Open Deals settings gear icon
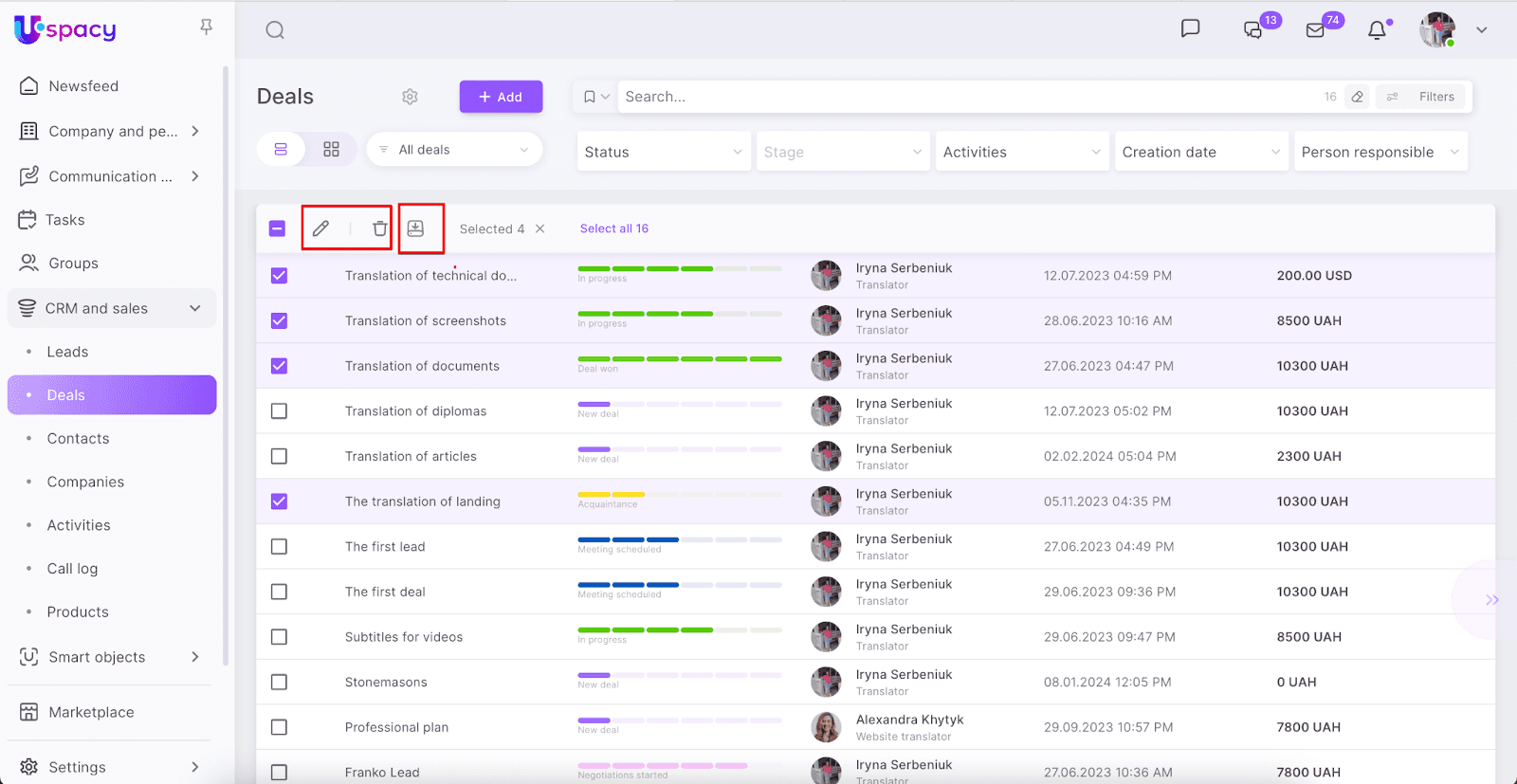 click(410, 97)
